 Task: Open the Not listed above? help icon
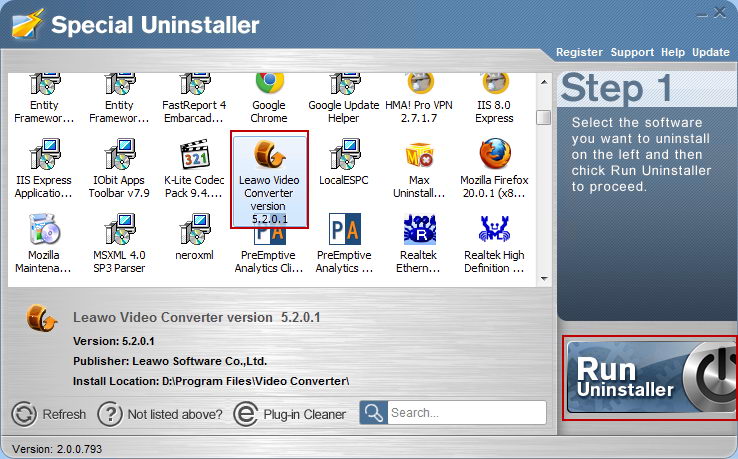click(x=110, y=414)
